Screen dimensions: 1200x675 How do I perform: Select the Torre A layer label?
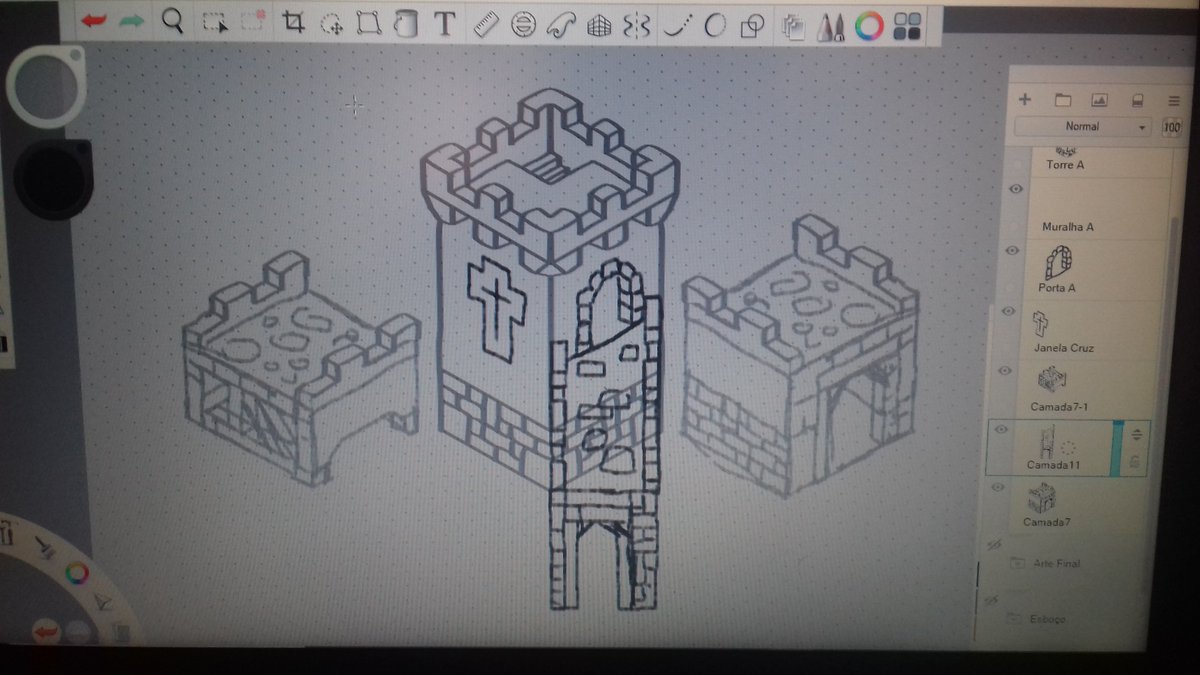point(1065,165)
